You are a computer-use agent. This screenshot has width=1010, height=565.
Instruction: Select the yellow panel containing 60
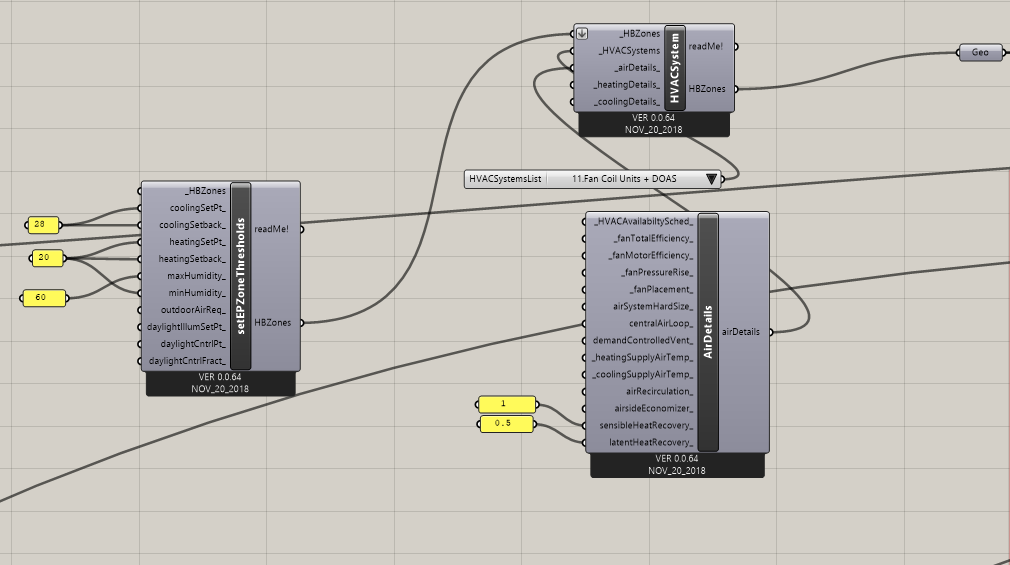[x=44, y=298]
